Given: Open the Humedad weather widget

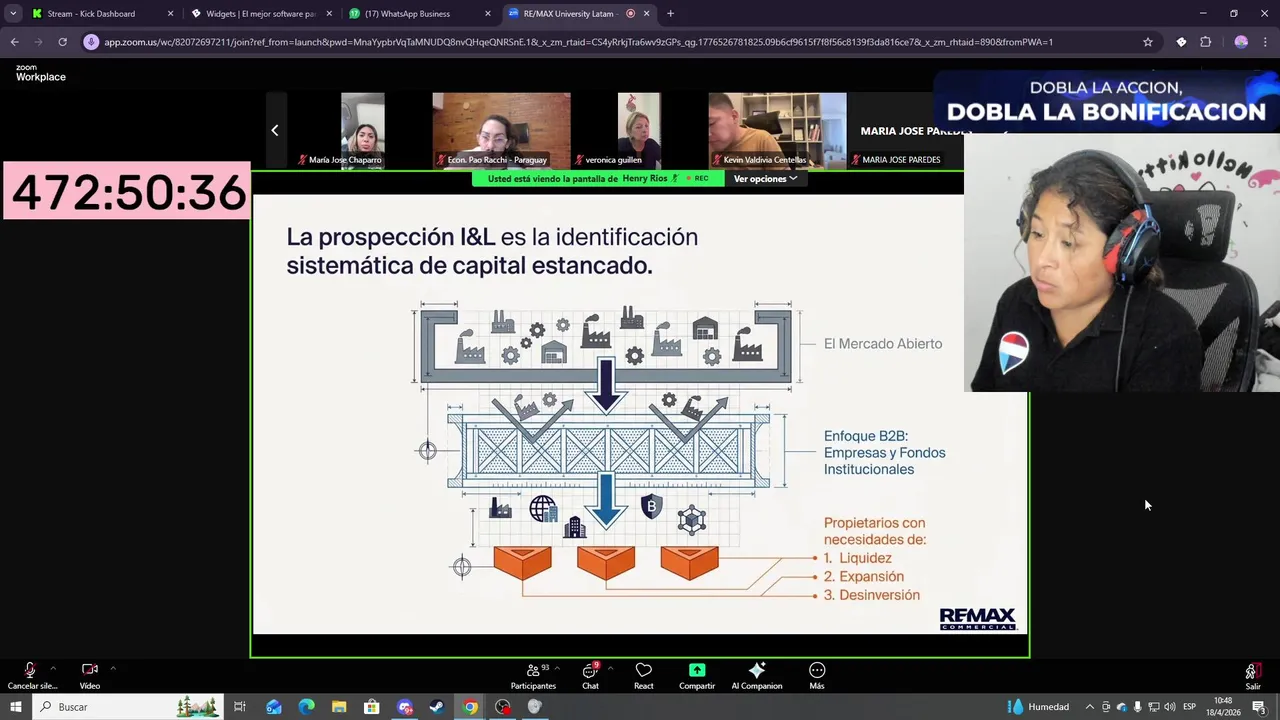Looking at the screenshot, I should [1040, 707].
